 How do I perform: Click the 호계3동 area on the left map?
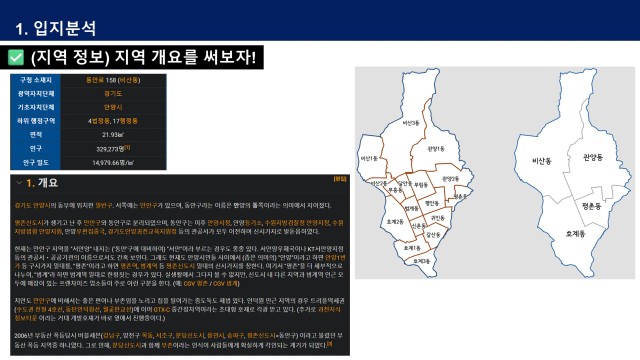click(422, 261)
